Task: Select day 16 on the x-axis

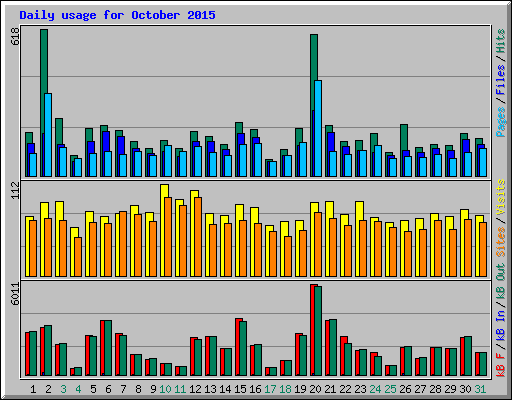Action: (255, 389)
